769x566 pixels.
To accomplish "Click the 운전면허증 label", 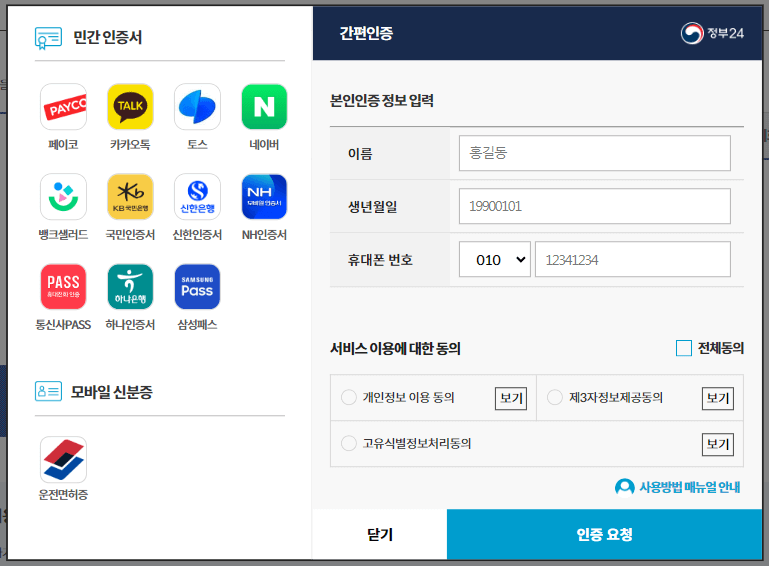I will pyautogui.click(x=63, y=494).
